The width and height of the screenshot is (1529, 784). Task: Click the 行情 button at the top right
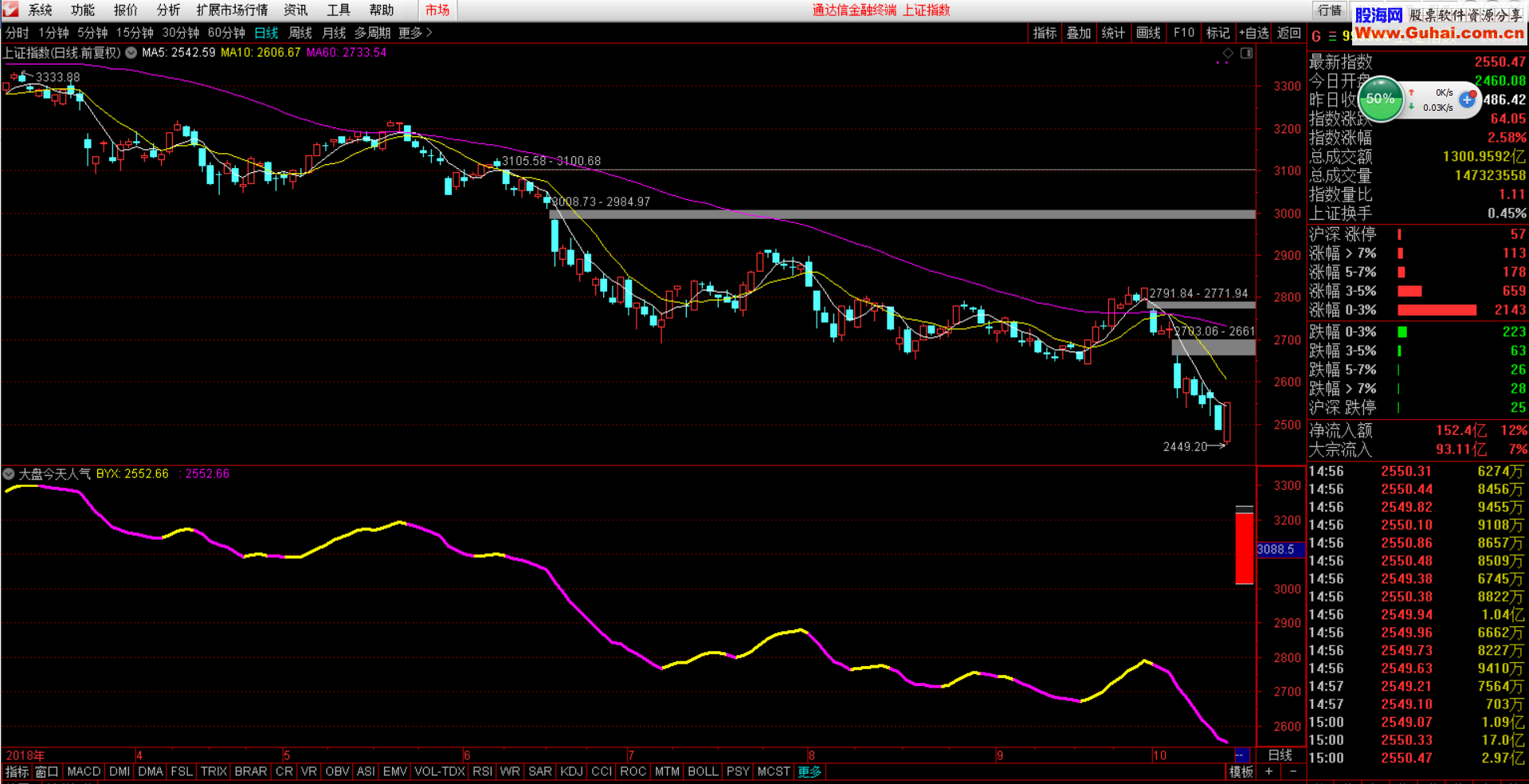1330,10
